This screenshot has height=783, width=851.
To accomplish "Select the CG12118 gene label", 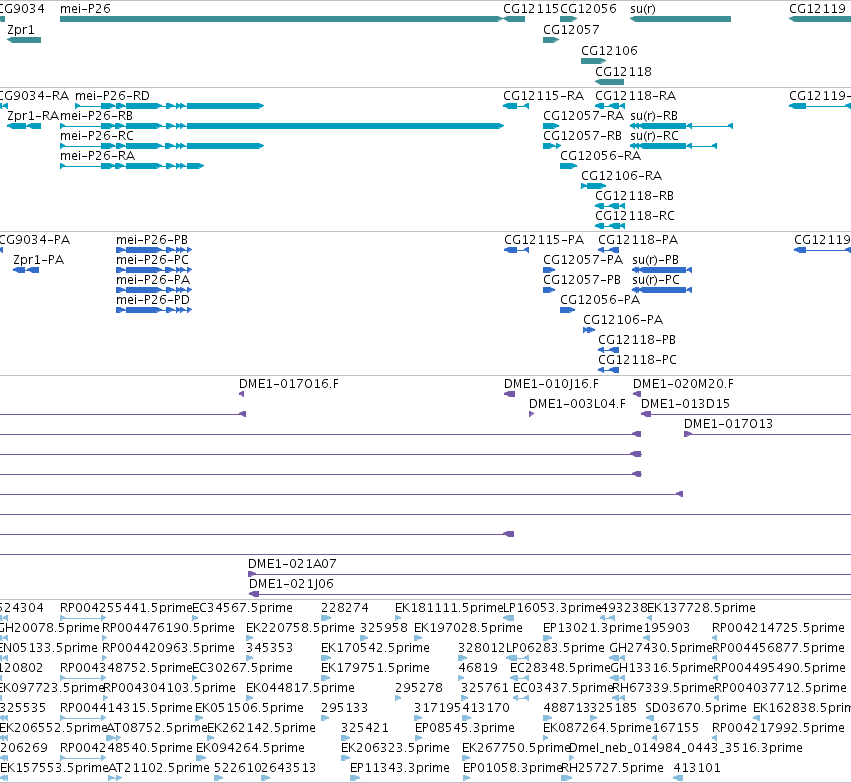I will pos(623,72).
